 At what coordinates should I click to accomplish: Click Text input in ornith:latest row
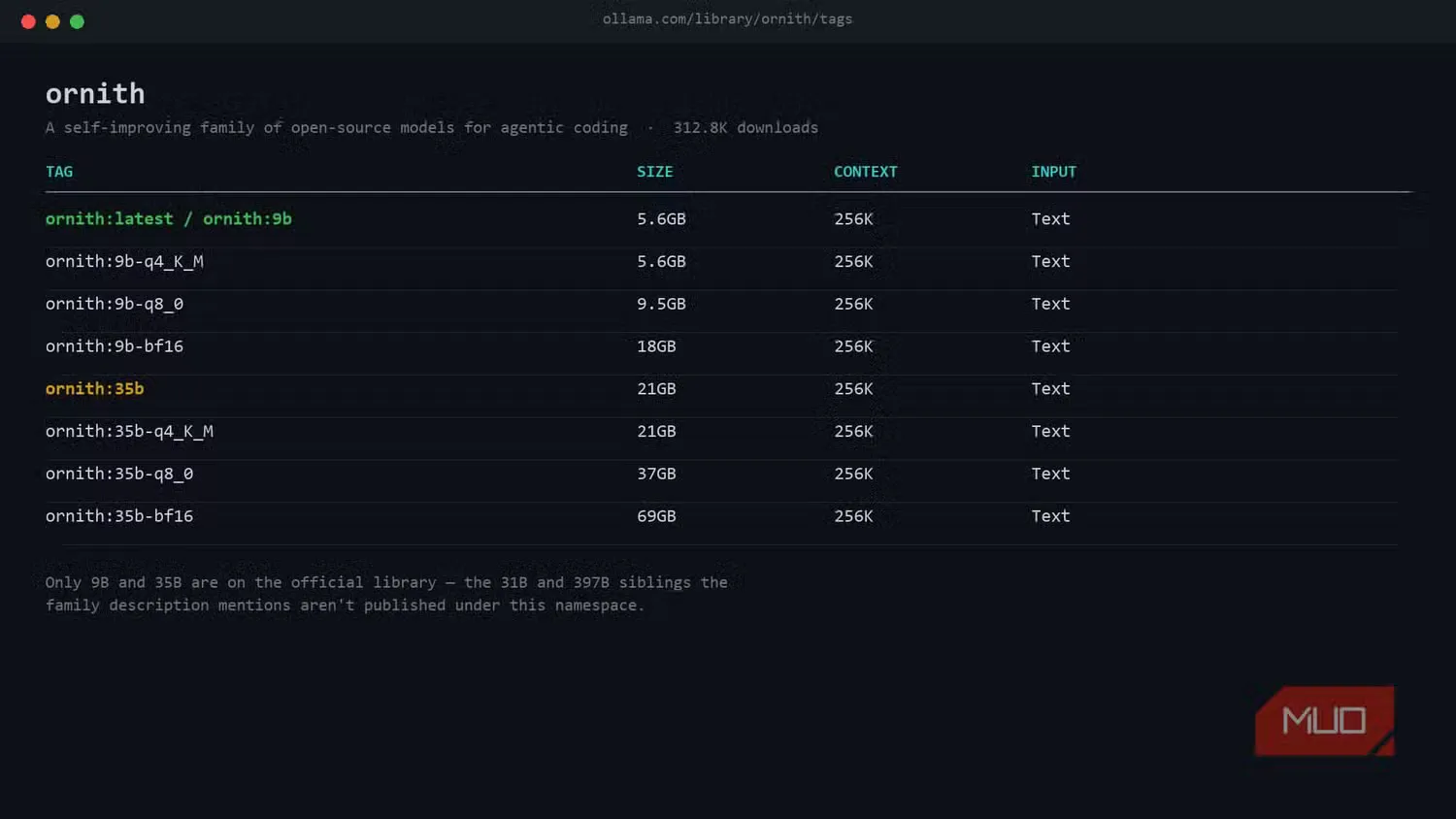1050,219
